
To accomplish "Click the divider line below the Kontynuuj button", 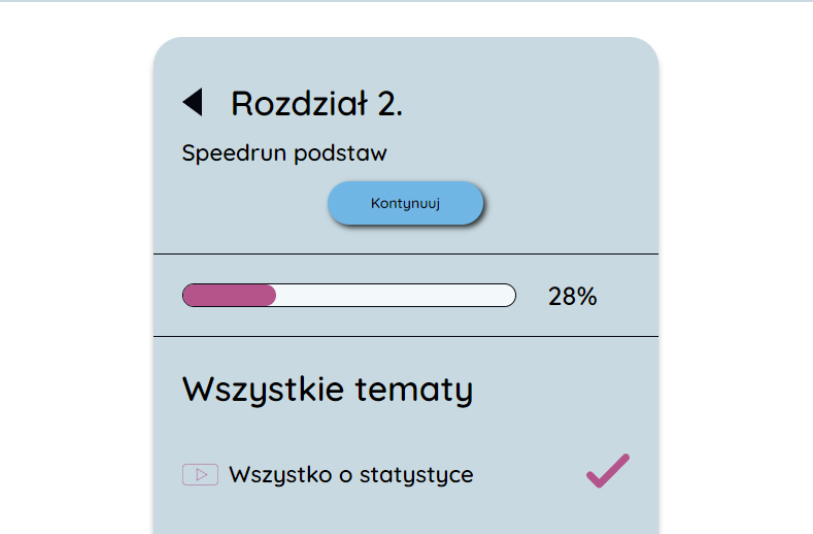I will point(405,254).
